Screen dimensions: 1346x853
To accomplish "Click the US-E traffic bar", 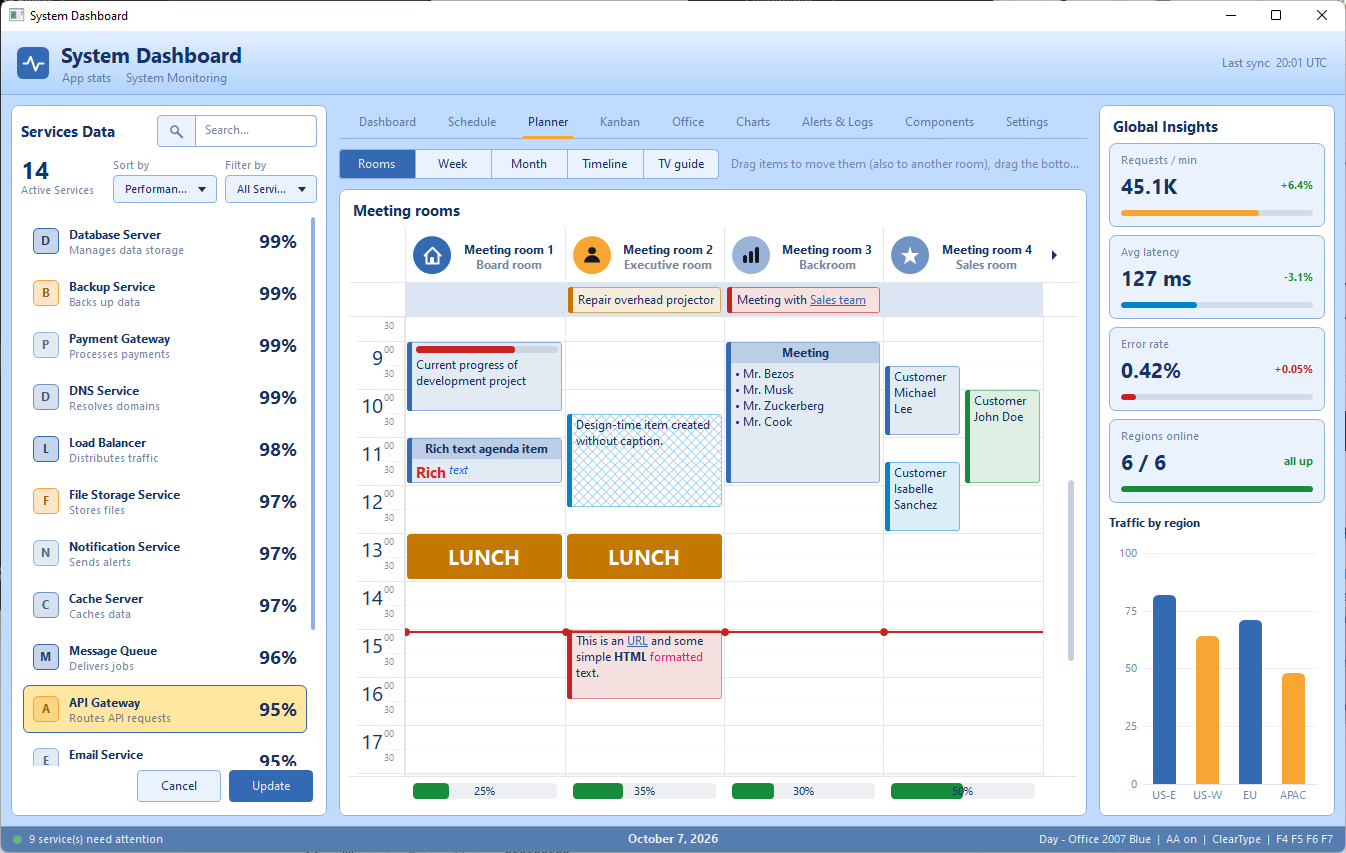I will pyautogui.click(x=1164, y=690).
